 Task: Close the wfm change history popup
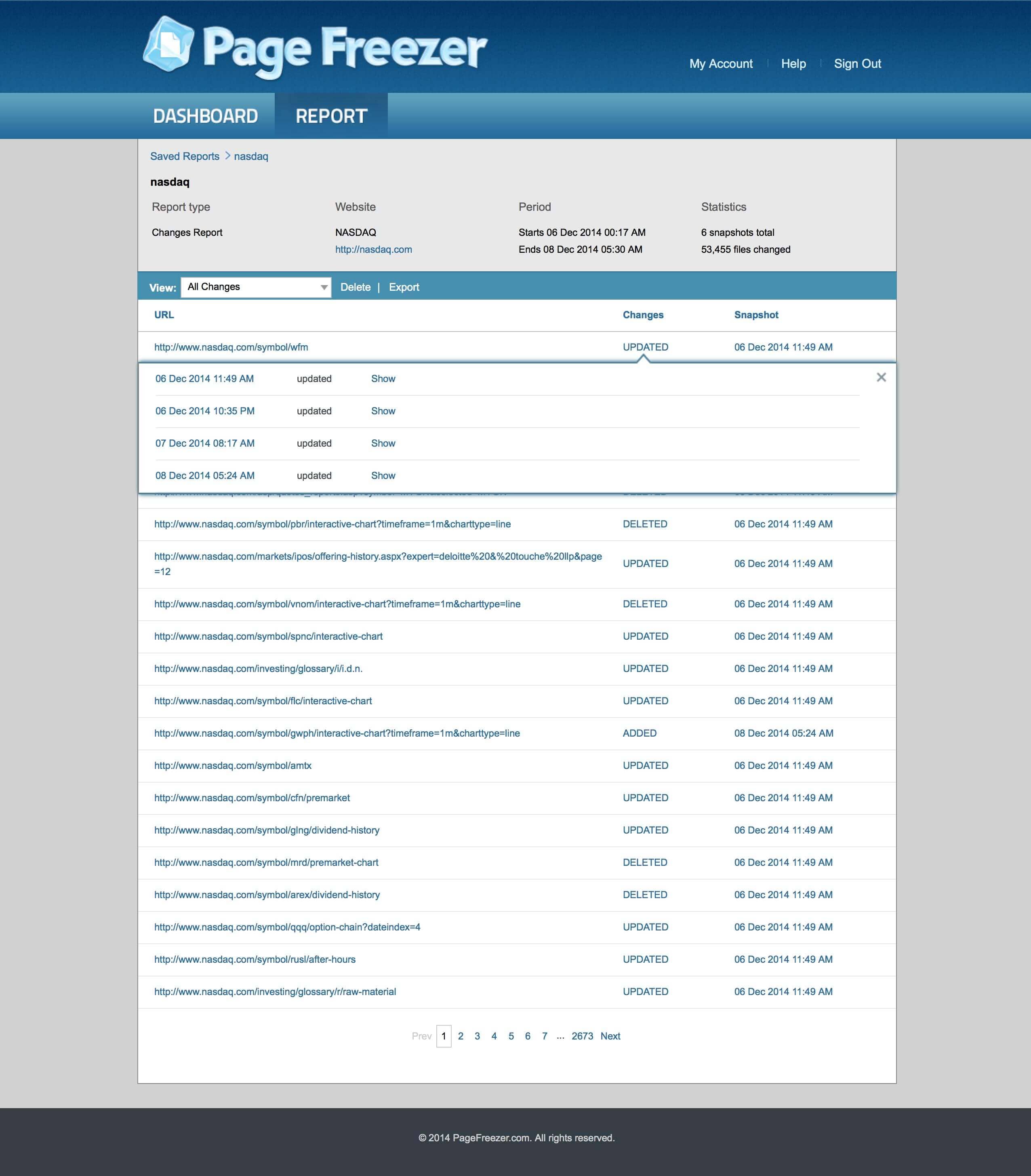(881, 377)
